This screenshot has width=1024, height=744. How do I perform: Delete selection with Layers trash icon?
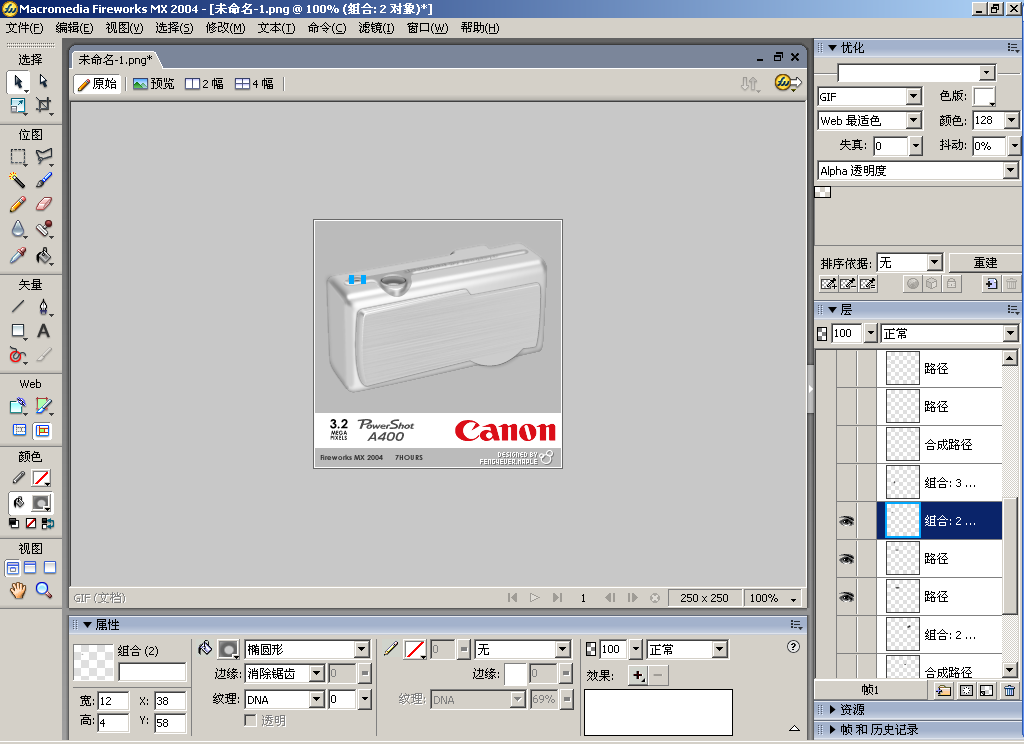pos(1010,690)
